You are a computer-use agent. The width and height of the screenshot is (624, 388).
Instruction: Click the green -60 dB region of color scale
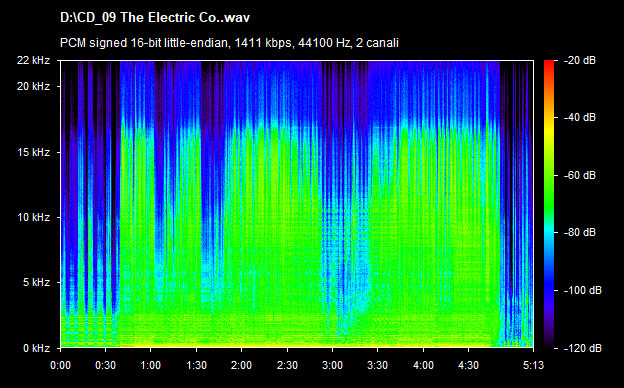(x=549, y=175)
